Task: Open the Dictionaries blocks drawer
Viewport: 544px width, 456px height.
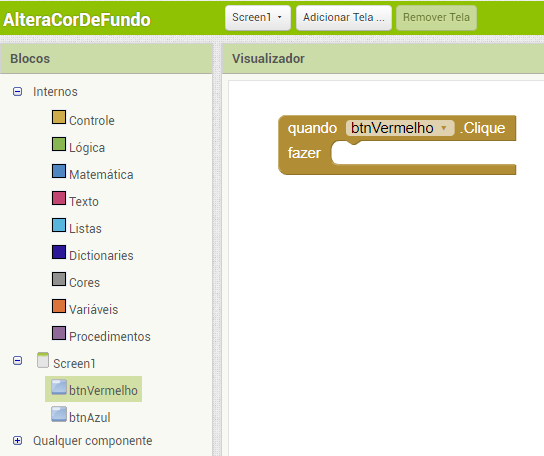Action: click(101, 256)
